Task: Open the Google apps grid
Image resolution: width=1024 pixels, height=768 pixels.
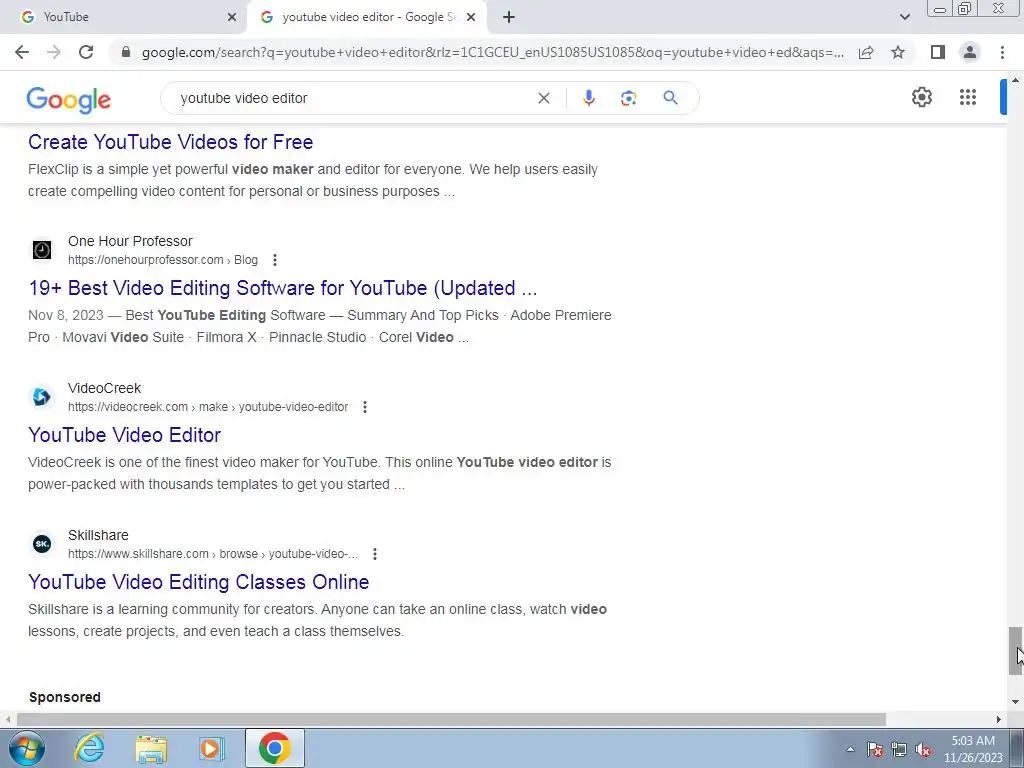Action: click(968, 97)
